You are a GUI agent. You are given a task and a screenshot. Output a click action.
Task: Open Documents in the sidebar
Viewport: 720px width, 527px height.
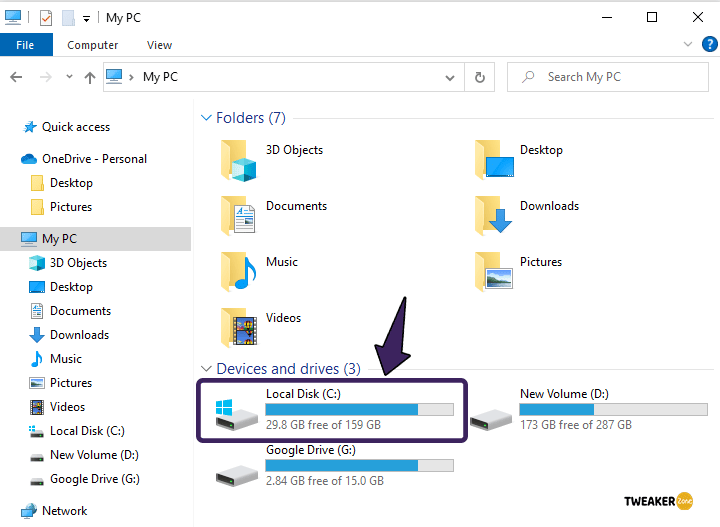(70, 311)
